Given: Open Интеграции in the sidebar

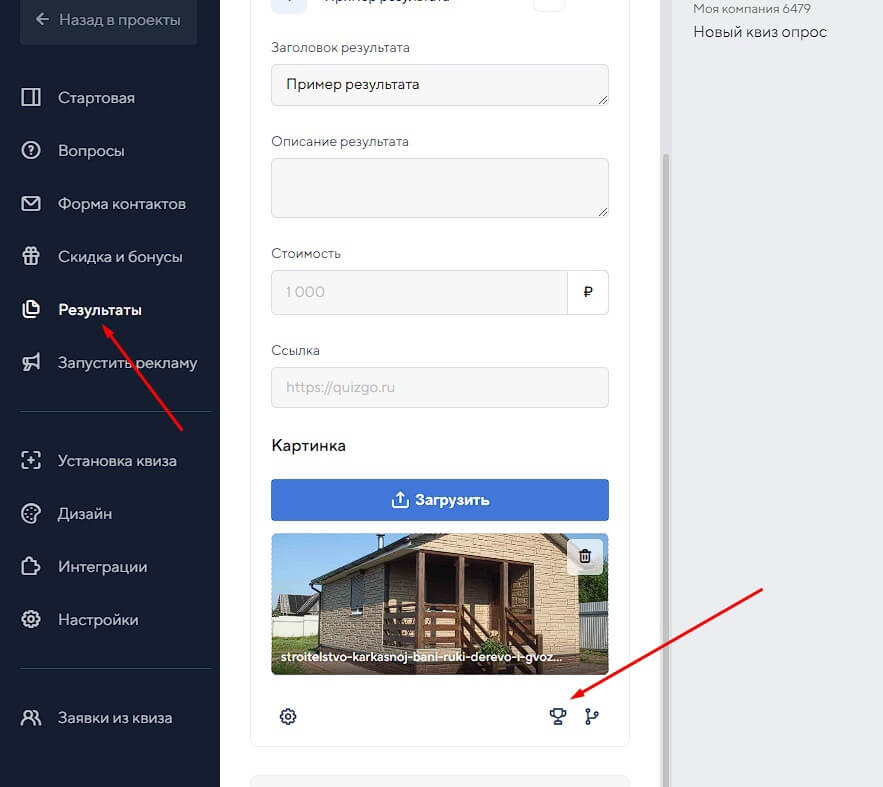Looking at the screenshot, I should click(102, 567).
